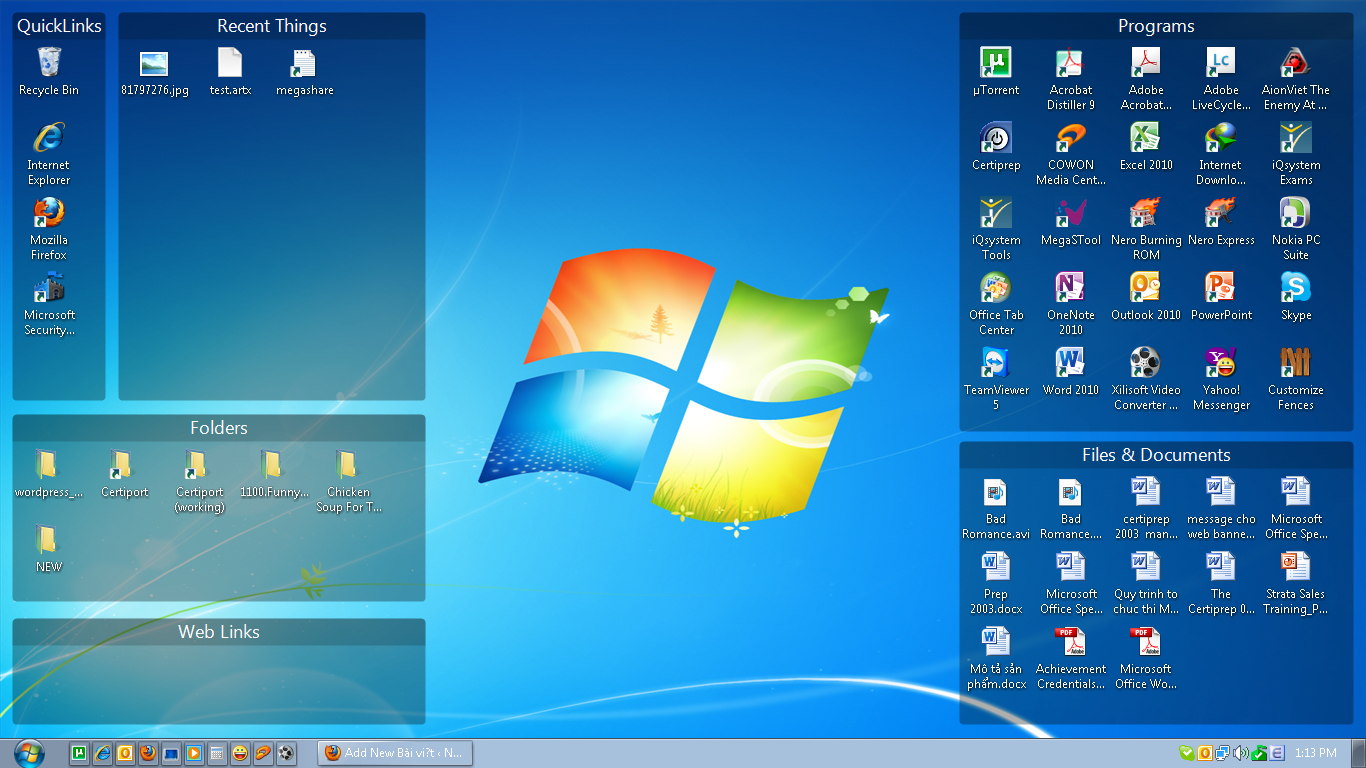Select the Adobe LiveCycle shortcut
The image size is (1366, 768).
(1221, 79)
